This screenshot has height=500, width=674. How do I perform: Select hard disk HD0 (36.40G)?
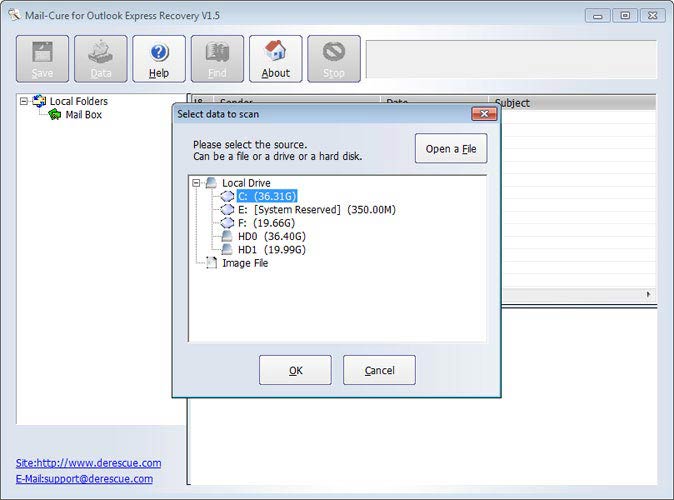[272, 236]
